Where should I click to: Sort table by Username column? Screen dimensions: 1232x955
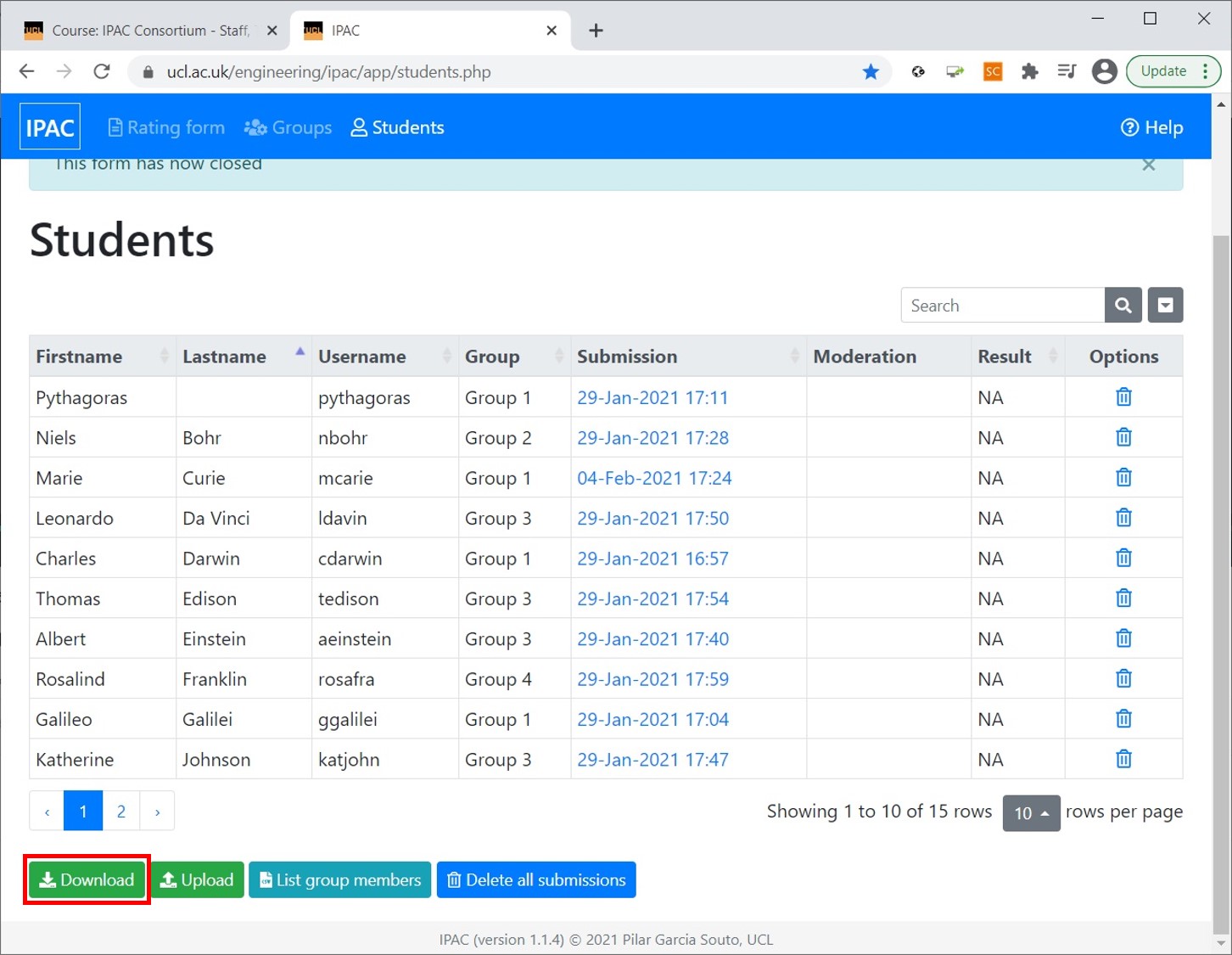click(x=384, y=357)
